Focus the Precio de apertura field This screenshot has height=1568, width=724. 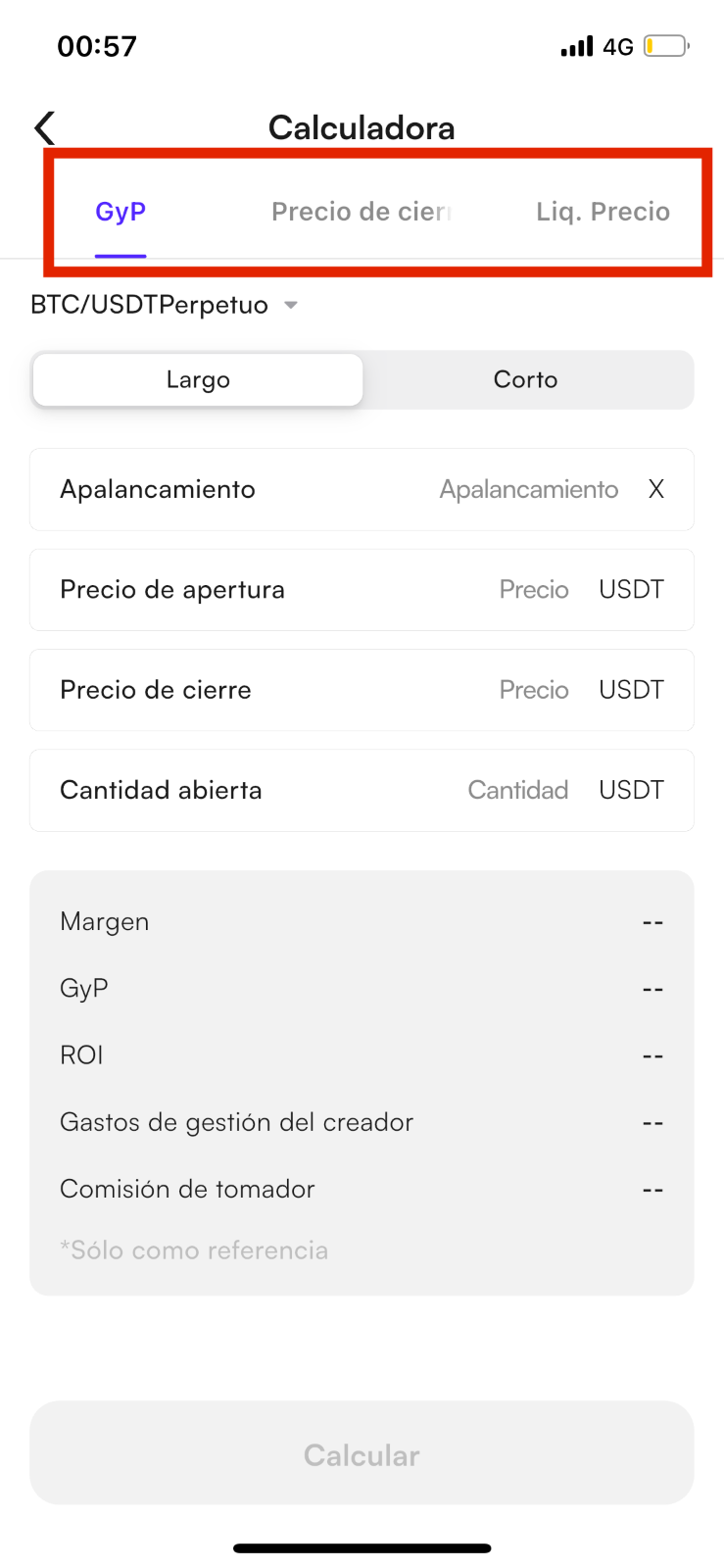click(362, 590)
